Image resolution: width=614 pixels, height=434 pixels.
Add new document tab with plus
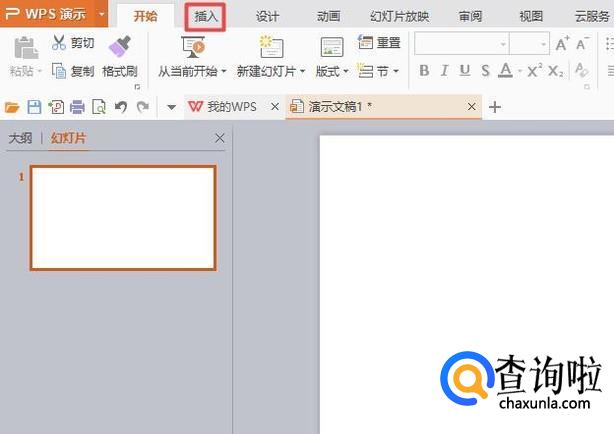pyautogui.click(x=495, y=107)
